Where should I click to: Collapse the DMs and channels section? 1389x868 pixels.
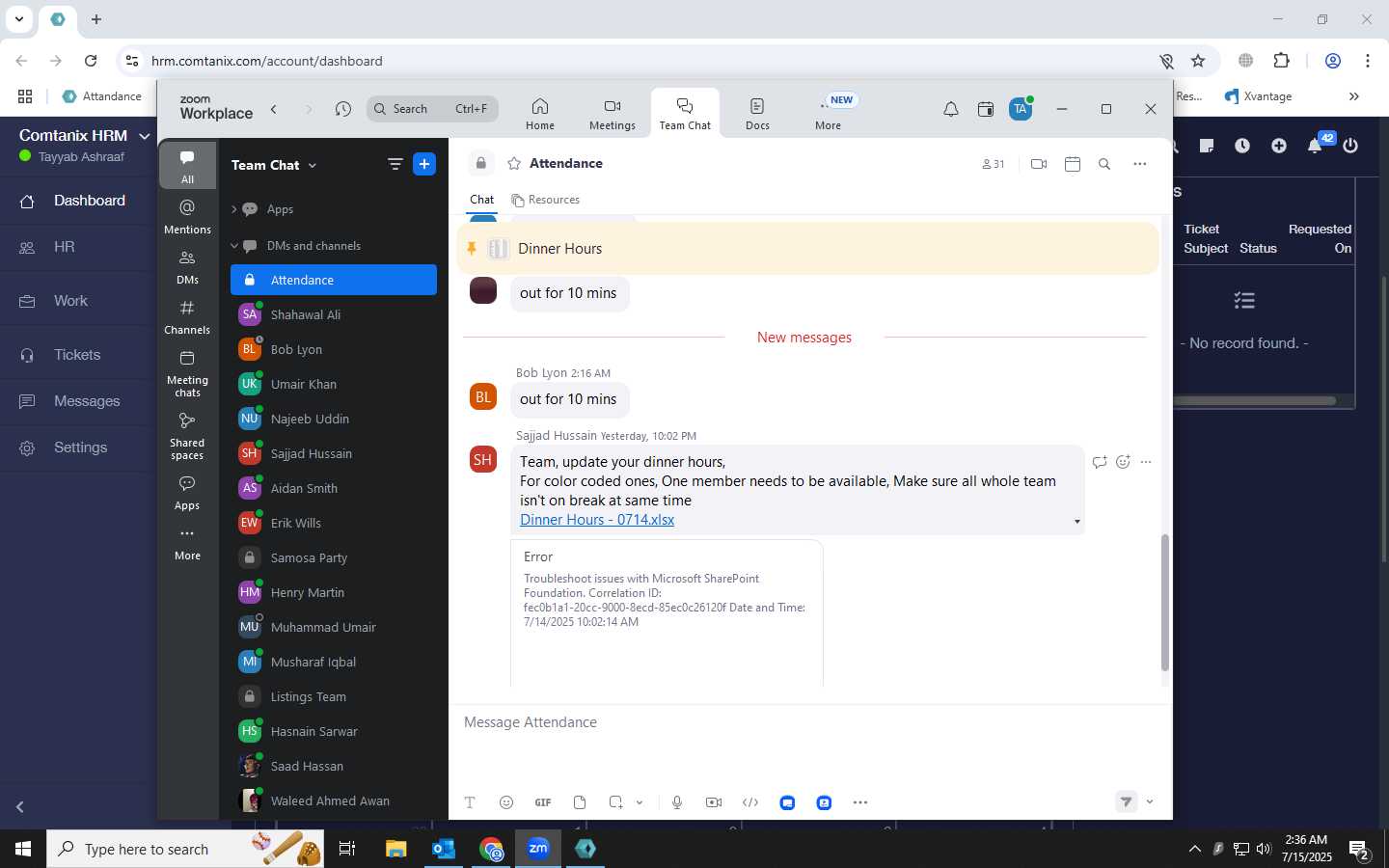(x=234, y=246)
